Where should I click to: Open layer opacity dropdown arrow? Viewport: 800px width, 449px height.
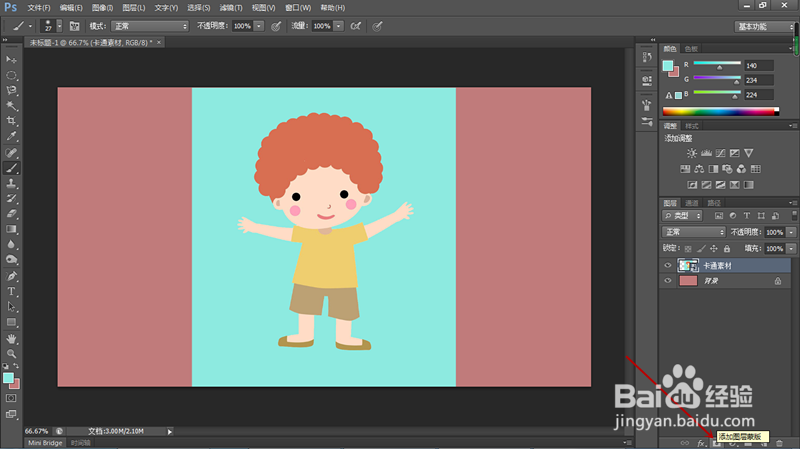[791, 232]
